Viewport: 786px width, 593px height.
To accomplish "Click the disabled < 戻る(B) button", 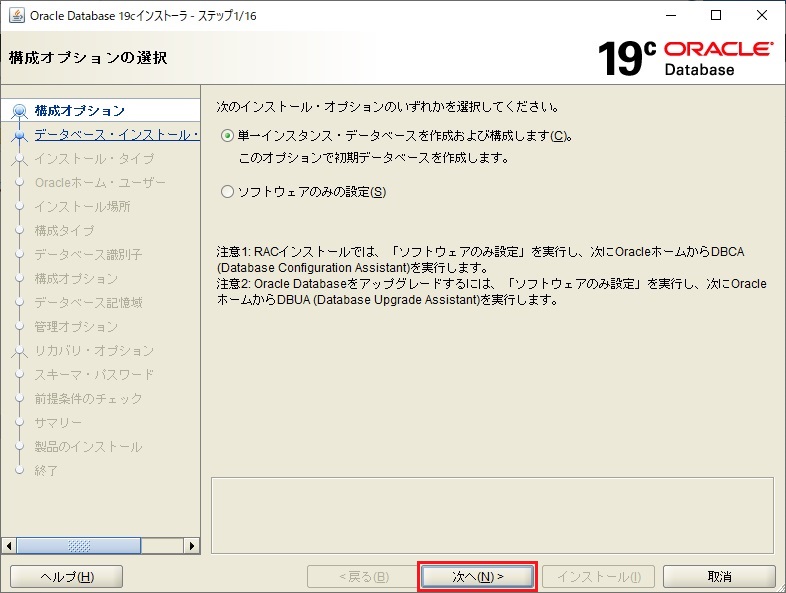I will (363, 576).
